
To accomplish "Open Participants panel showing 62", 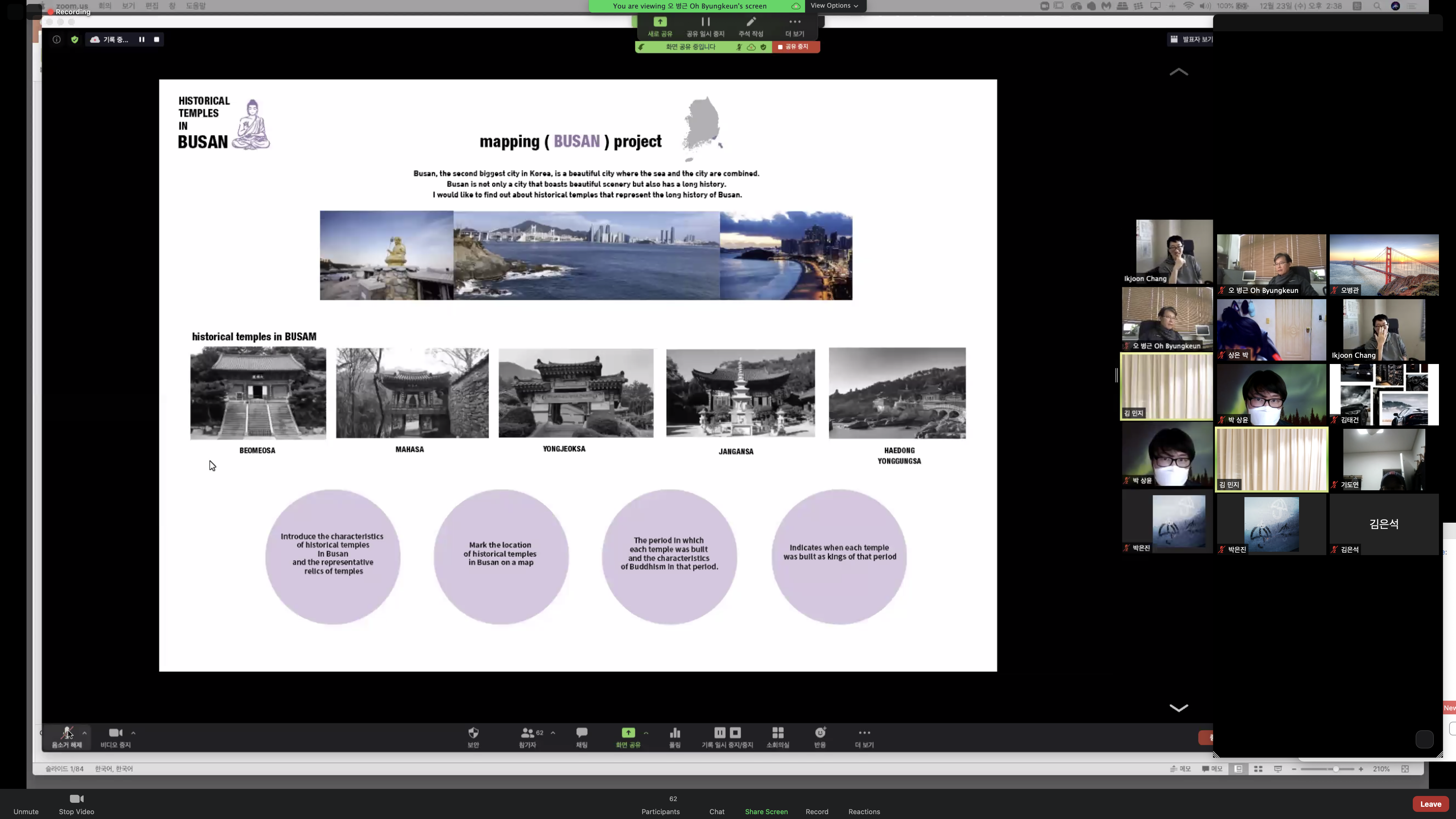I will 660,805.
